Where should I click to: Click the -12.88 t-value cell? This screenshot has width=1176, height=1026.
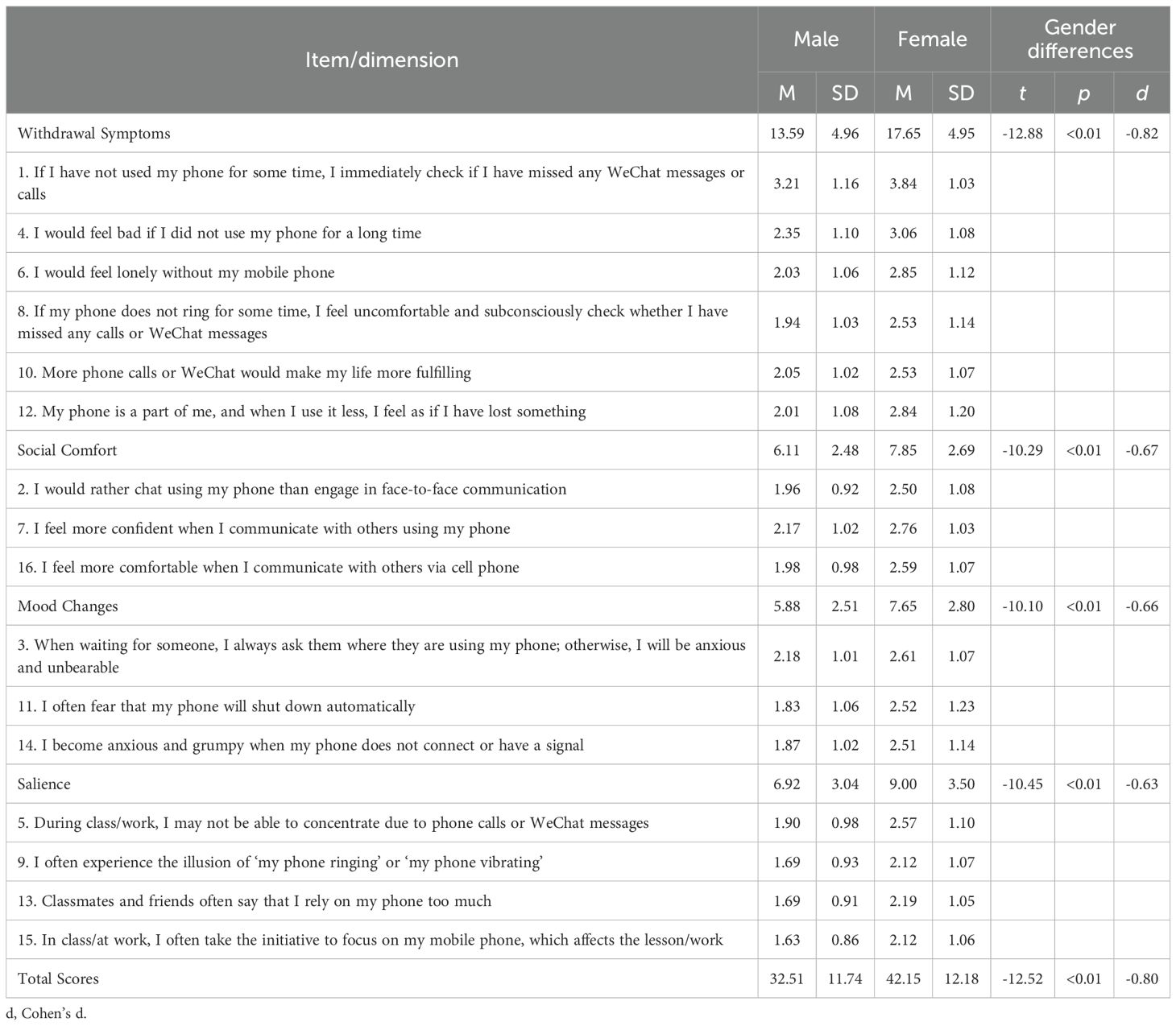(1022, 134)
